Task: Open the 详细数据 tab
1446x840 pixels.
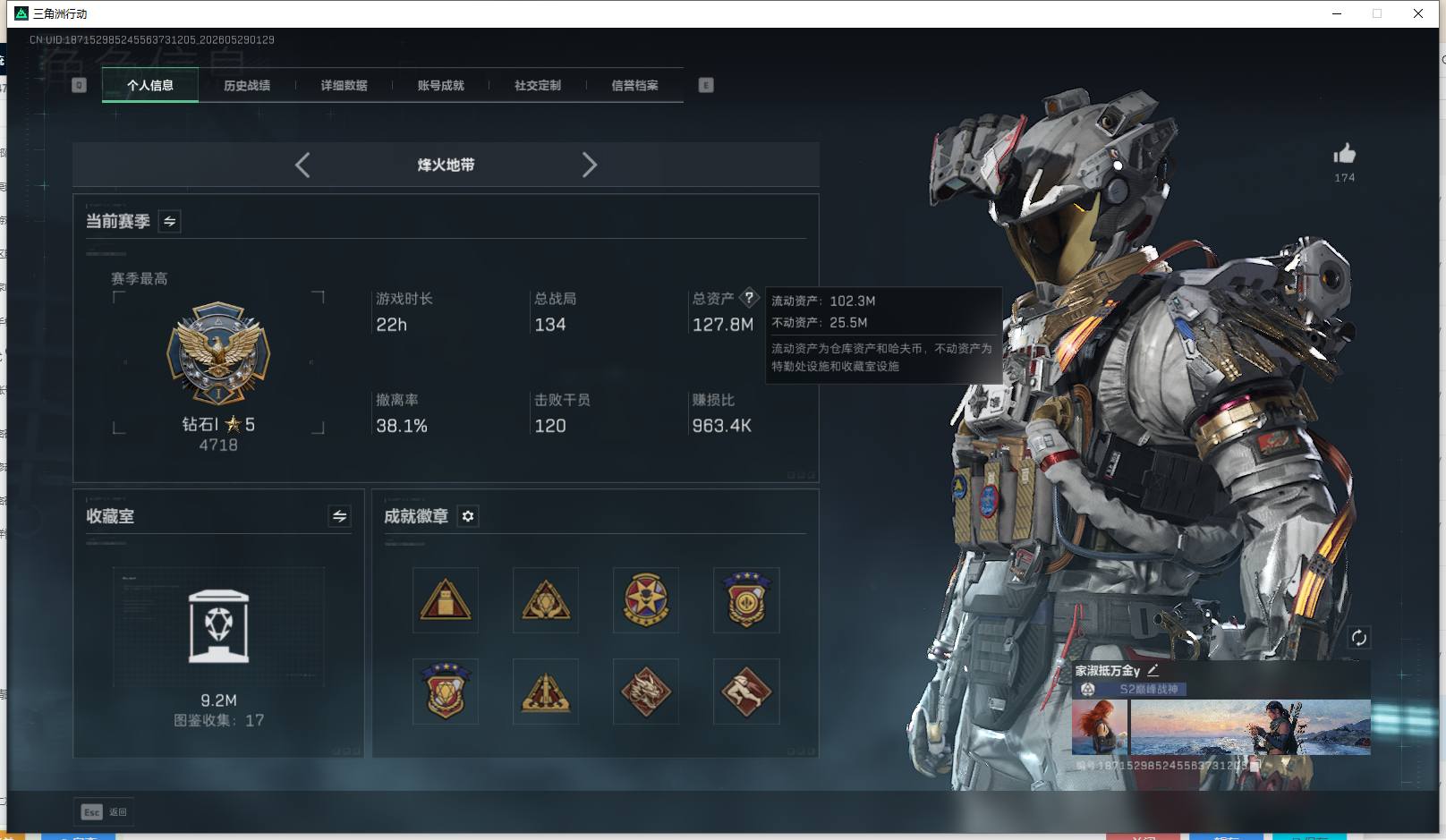Action: [344, 85]
